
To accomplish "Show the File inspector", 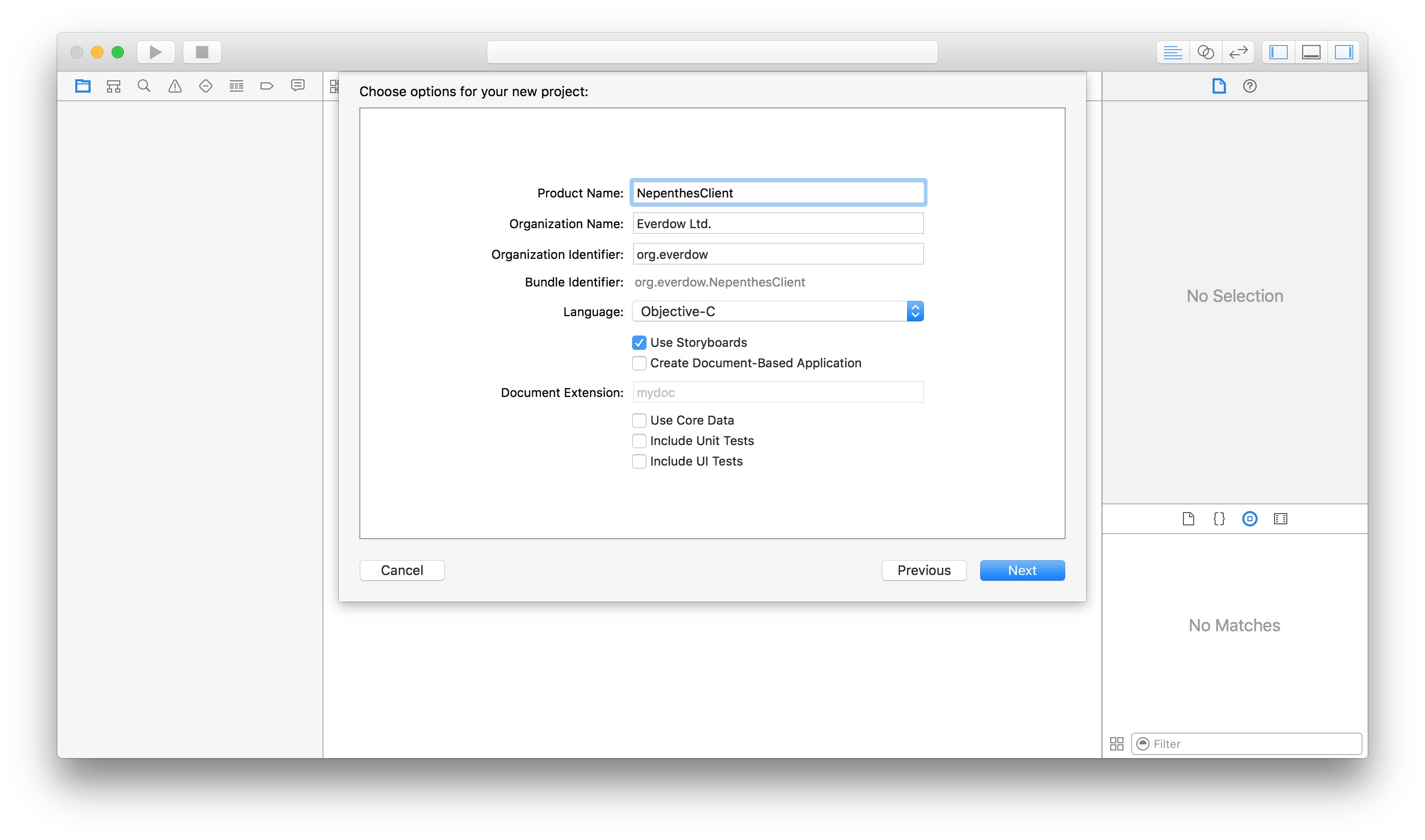I will click(1219, 86).
